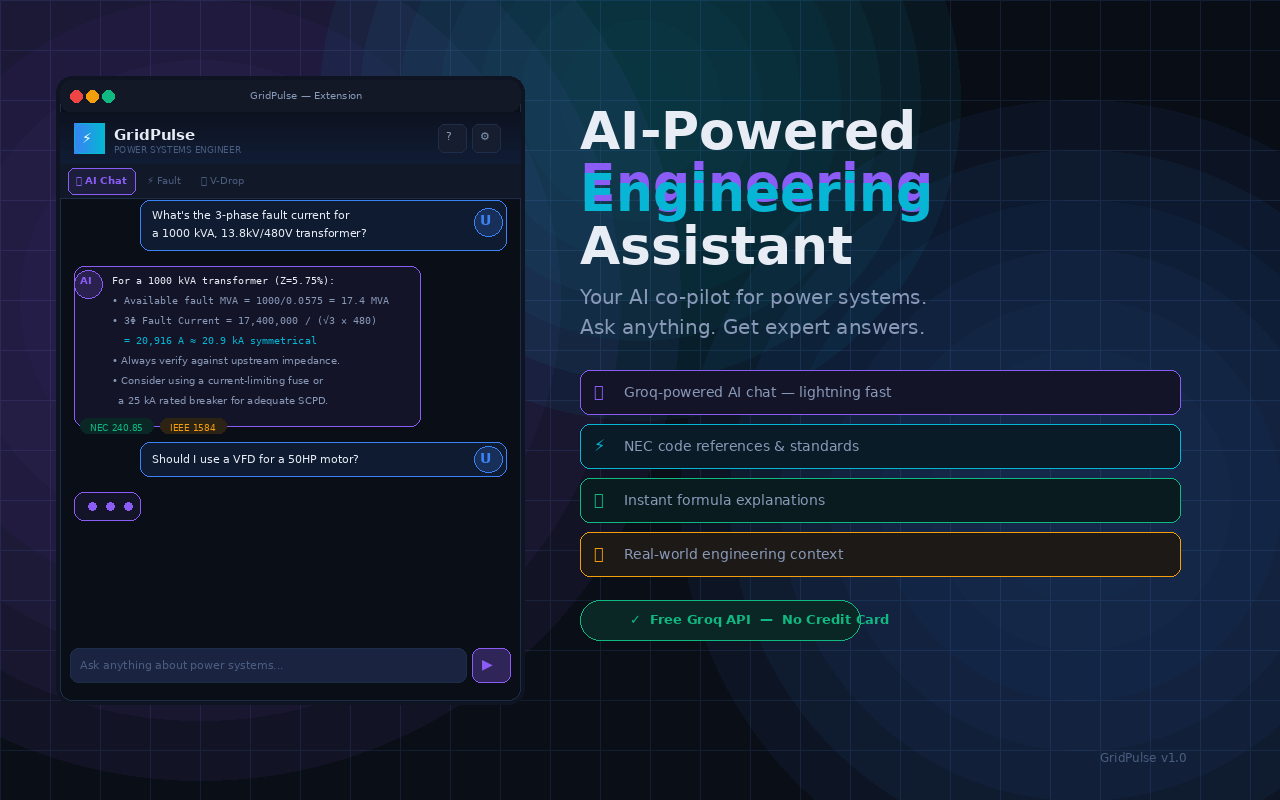This screenshot has width=1280, height=800.
Task: Click the GridPulse lightning bolt logo
Action: click(89, 138)
